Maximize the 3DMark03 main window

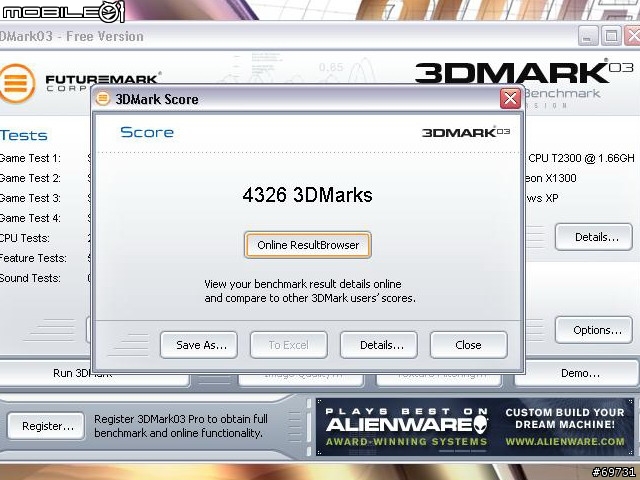pyautogui.click(x=611, y=36)
